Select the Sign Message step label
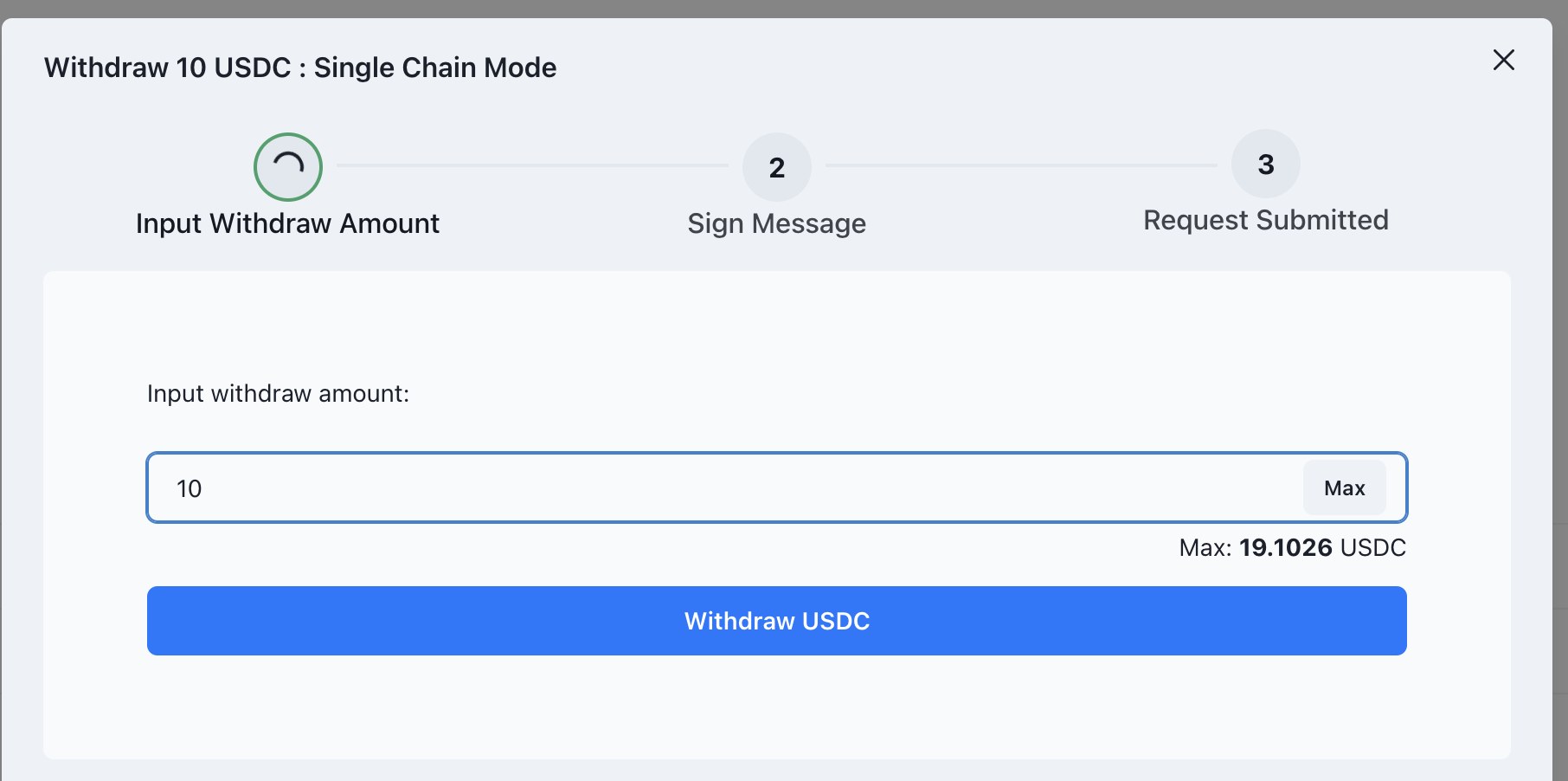Viewport: 1568px width, 781px height. 776,223
